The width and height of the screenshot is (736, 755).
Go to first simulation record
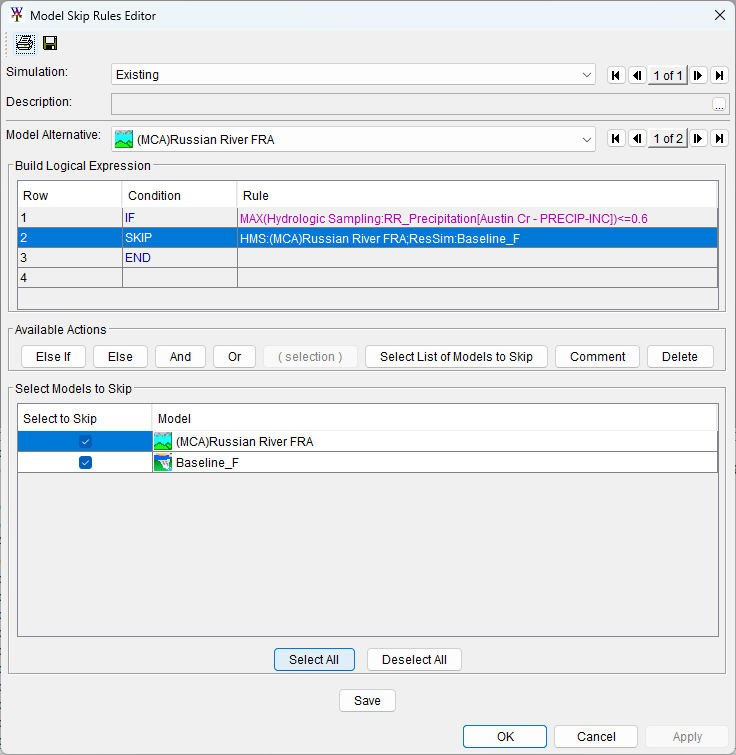click(x=616, y=75)
